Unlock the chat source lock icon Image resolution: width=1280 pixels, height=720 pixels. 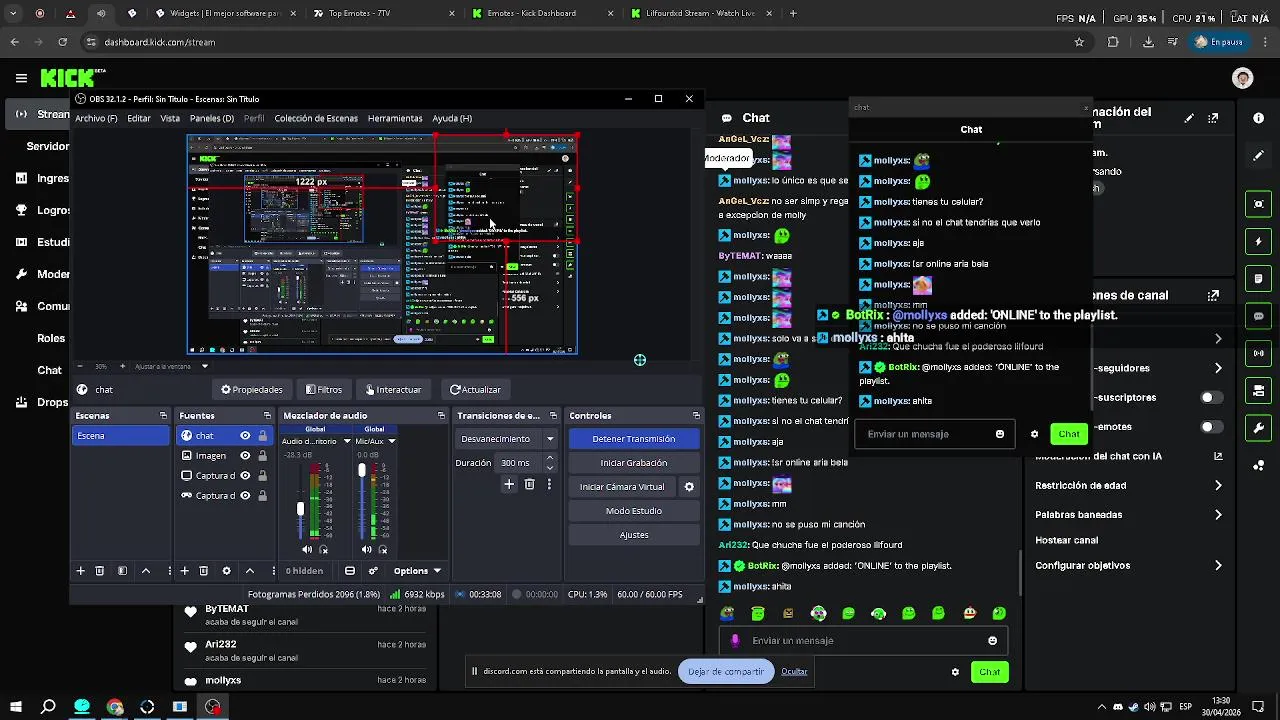click(x=263, y=436)
